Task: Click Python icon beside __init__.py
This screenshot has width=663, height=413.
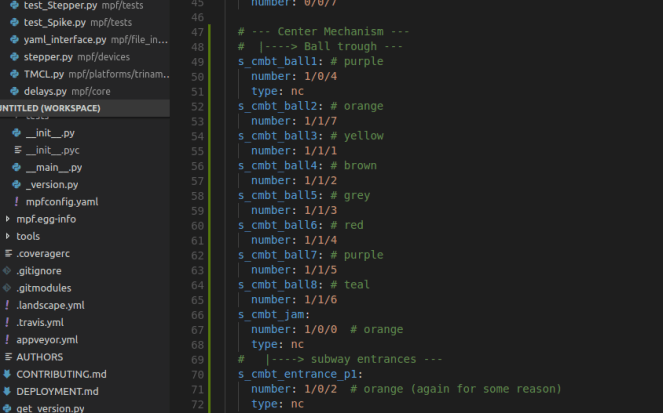Action: 16,133
